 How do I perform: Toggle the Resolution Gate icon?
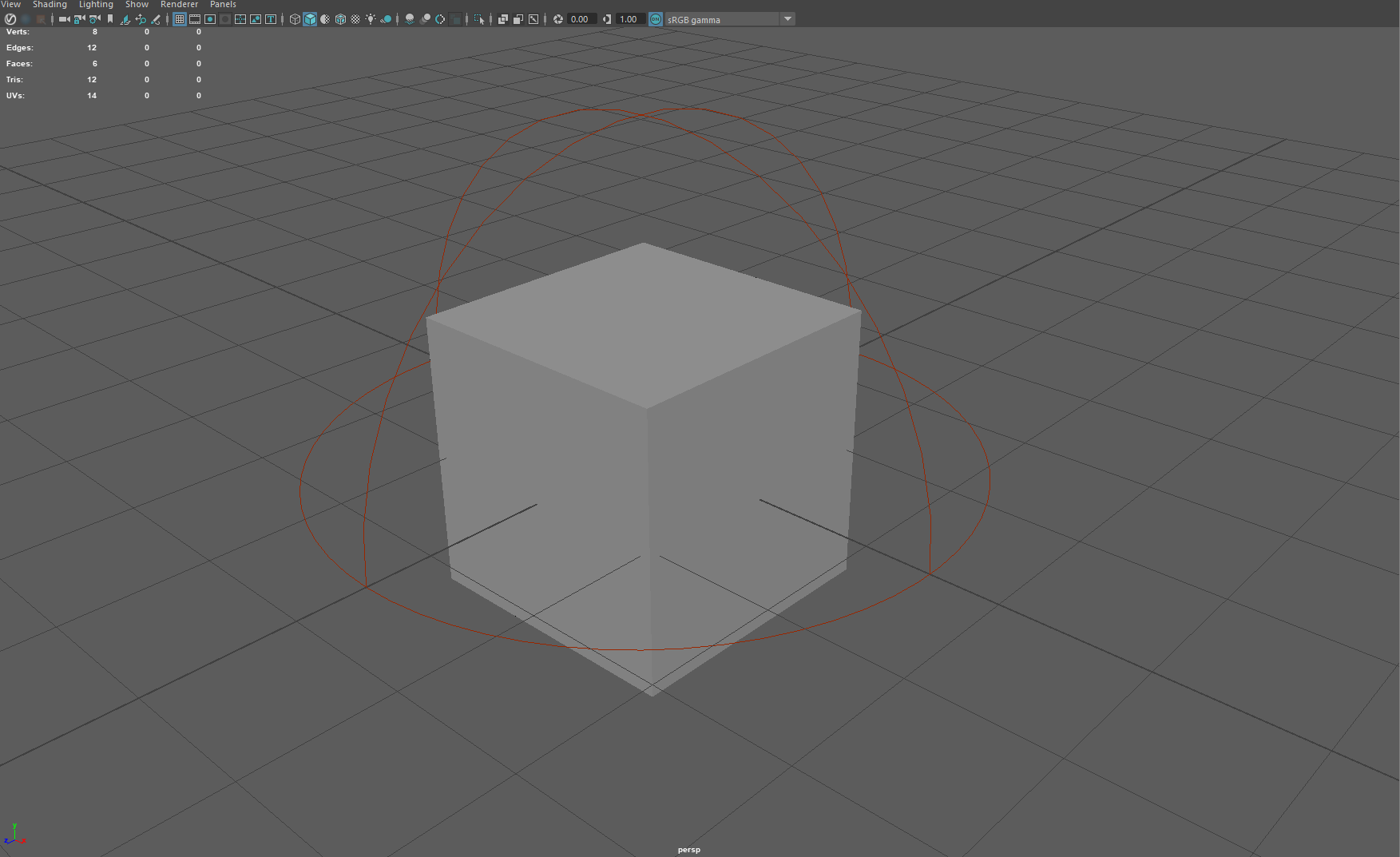click(x=210, y=19)
